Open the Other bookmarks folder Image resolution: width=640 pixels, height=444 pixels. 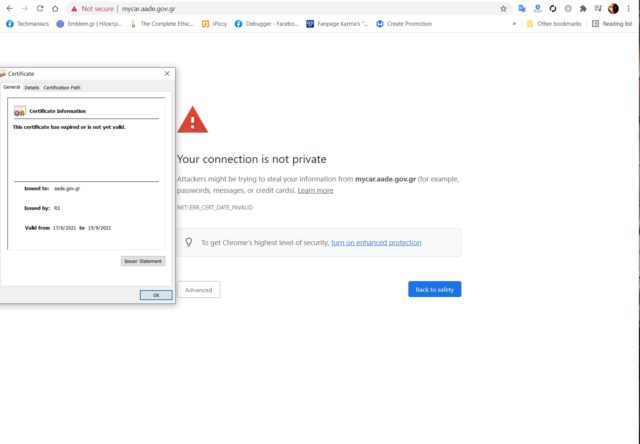[x=554, y=24]
